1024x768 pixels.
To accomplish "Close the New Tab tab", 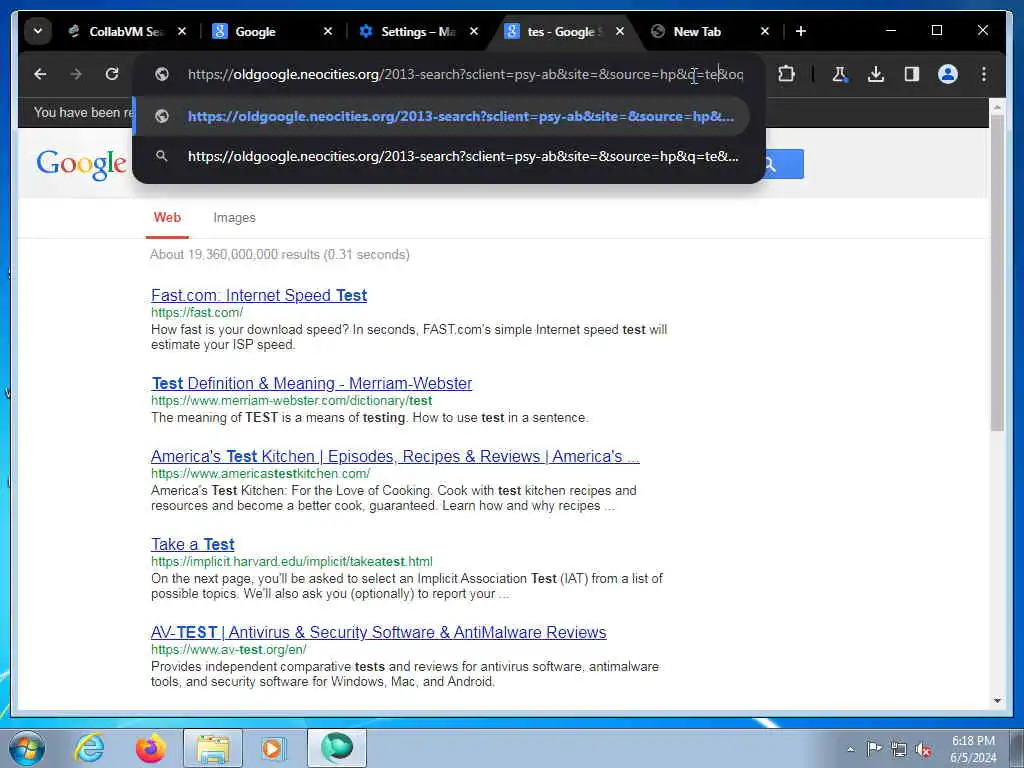I will pyautogui.click(x=765, y=31).
